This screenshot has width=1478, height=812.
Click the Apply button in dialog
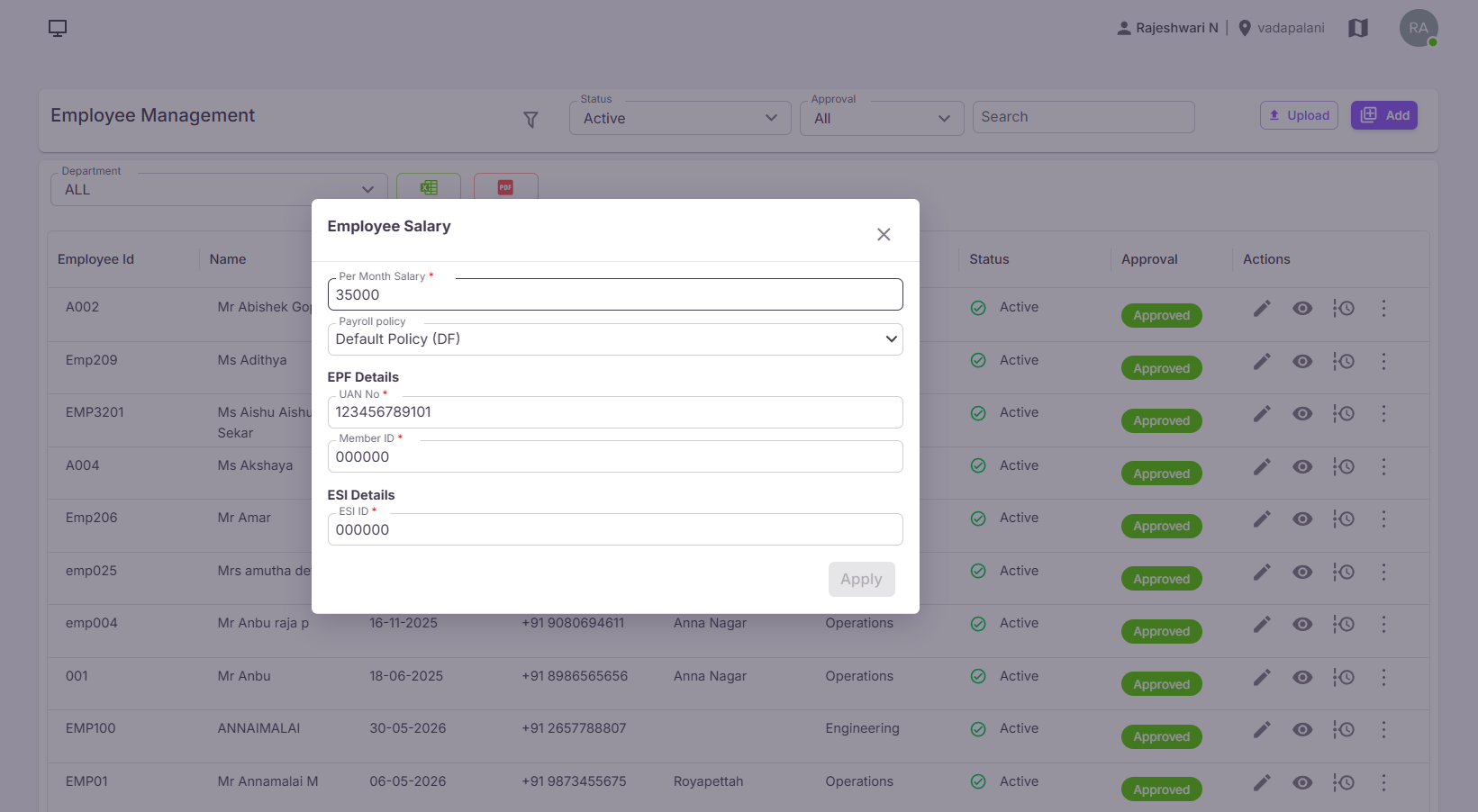pos(861,579)
